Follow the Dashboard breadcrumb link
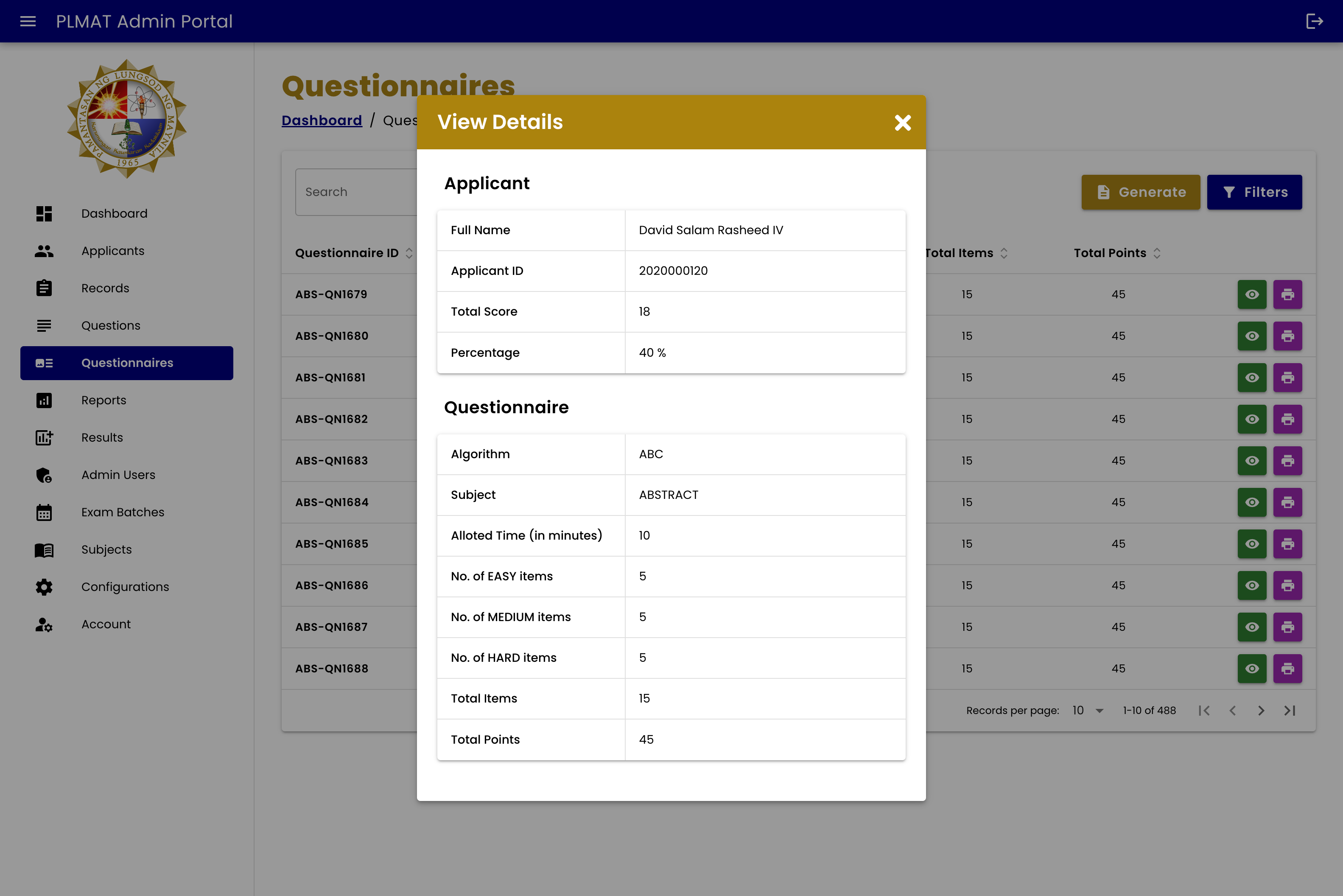The width and height of the screenshot is (1343, 896). (322, 120)
